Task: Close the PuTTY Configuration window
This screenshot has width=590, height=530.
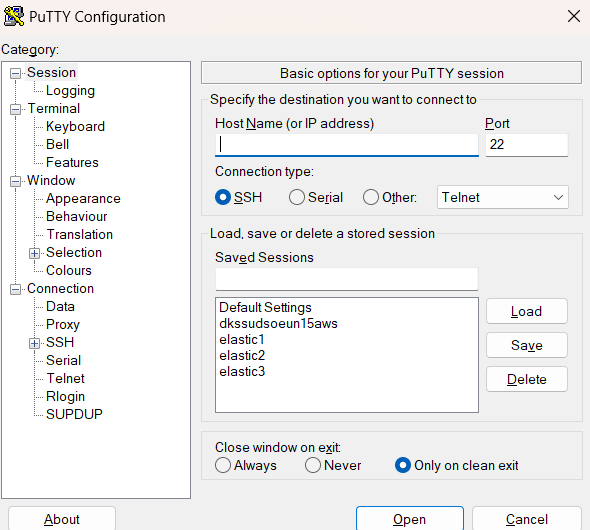Action: point(573,16)
